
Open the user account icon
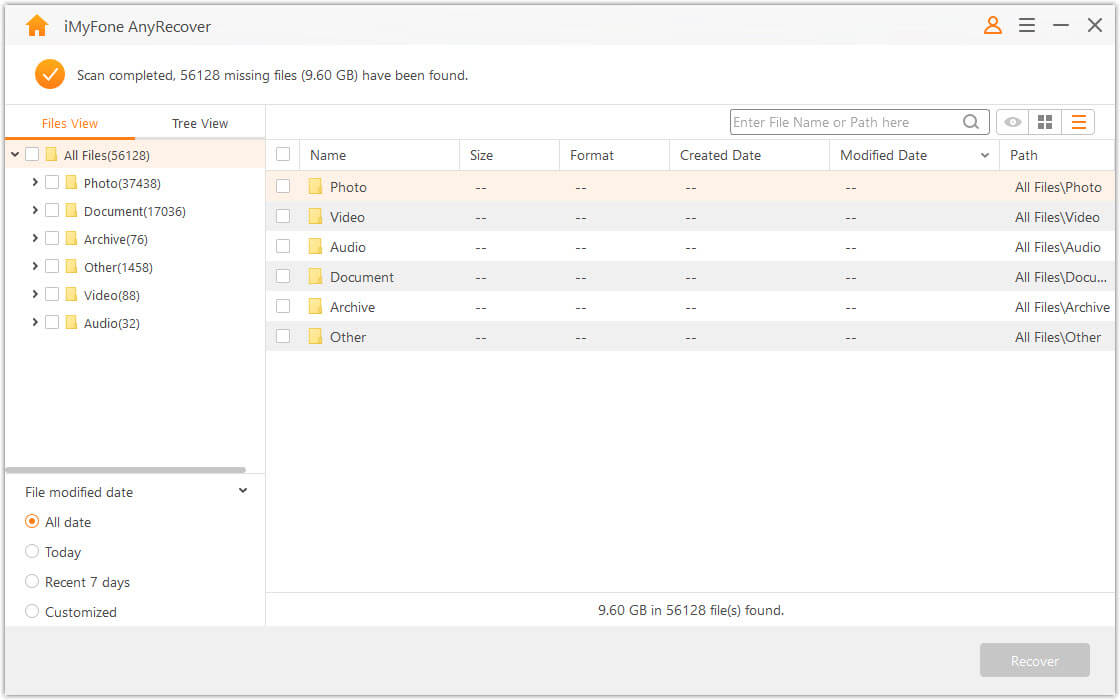point(992,26)
